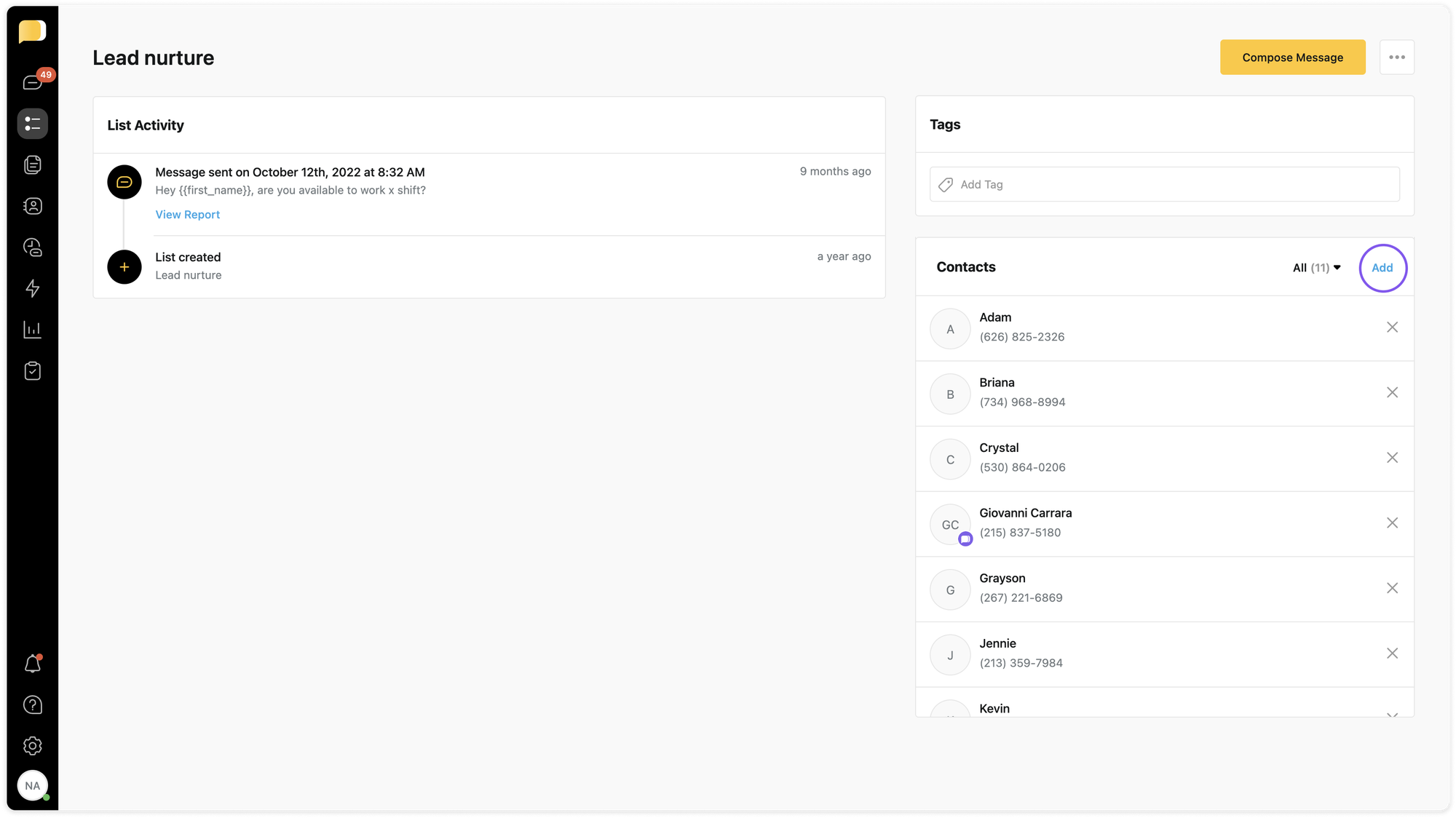Open inbox with 49 unread badge
This screenshot has height=818, width=1456.
pyautogui.click(x=33, y=82)
